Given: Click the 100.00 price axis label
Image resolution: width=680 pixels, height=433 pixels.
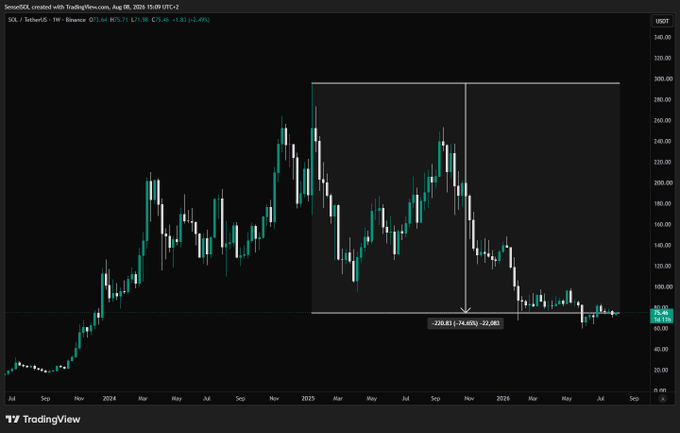Looking at the screenshot, I should coord(663,287).
